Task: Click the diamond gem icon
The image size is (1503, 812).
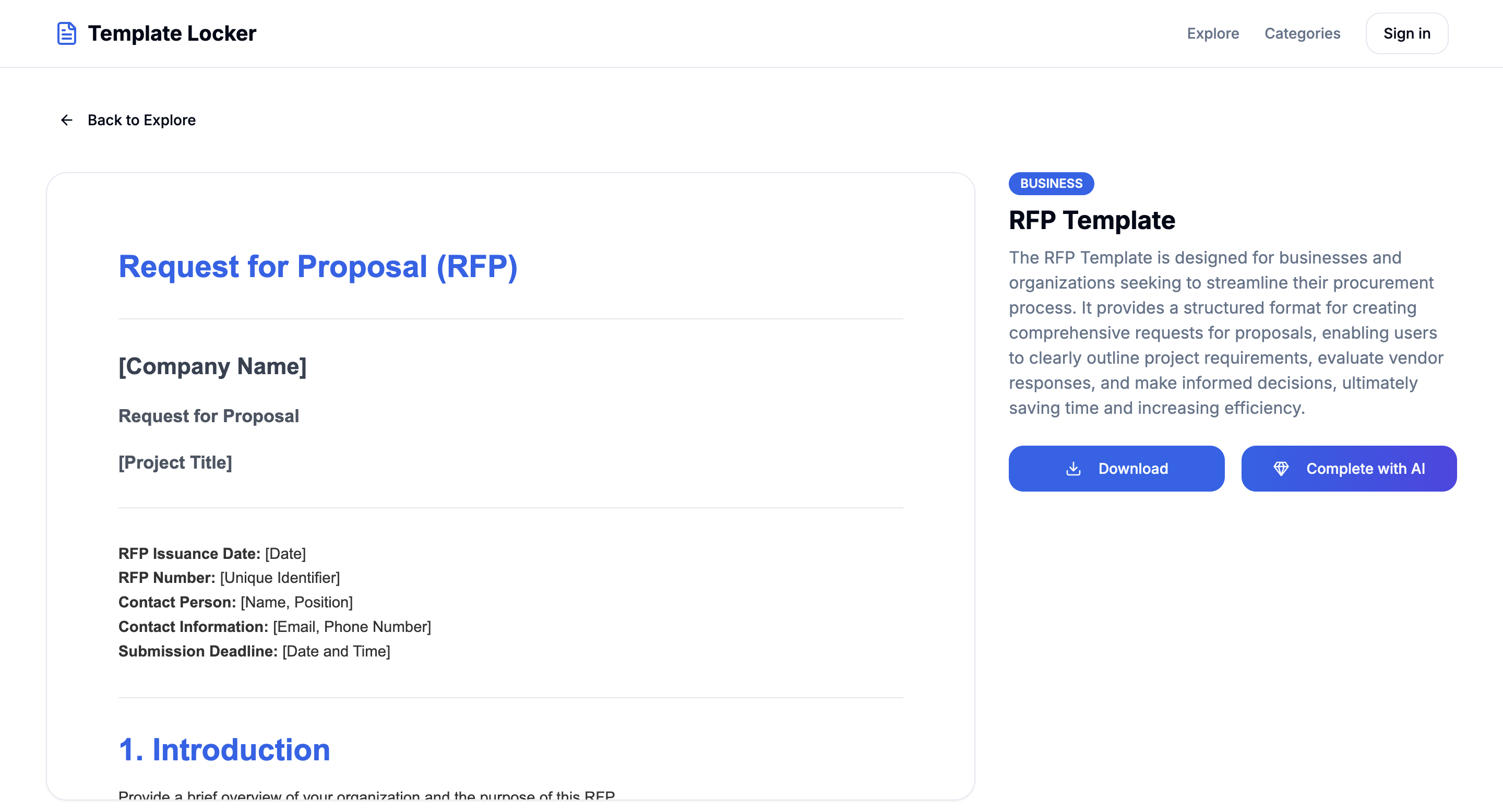Action: pos(1281,469)
